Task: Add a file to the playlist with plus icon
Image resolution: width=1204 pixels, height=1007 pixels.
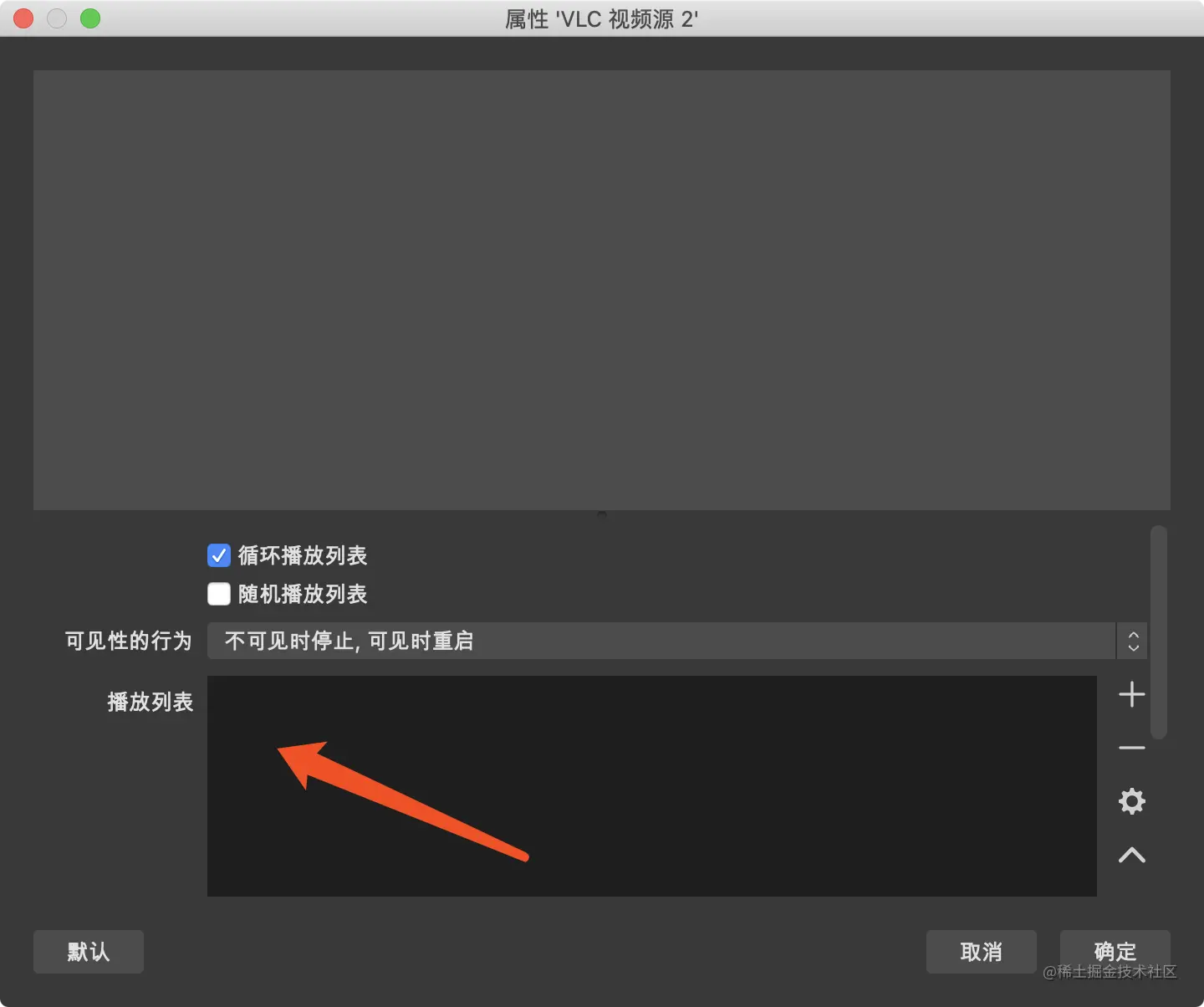Action: tap(1132, 694)
